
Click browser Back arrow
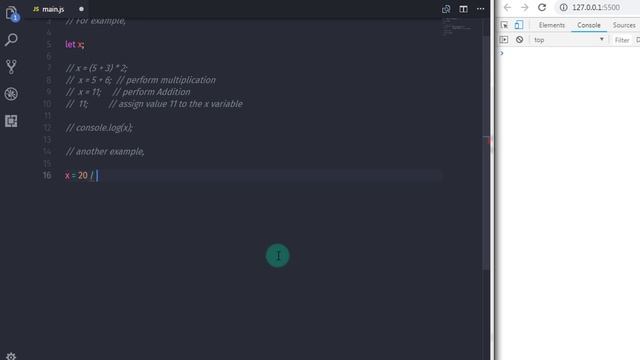(x=507, y=7)
